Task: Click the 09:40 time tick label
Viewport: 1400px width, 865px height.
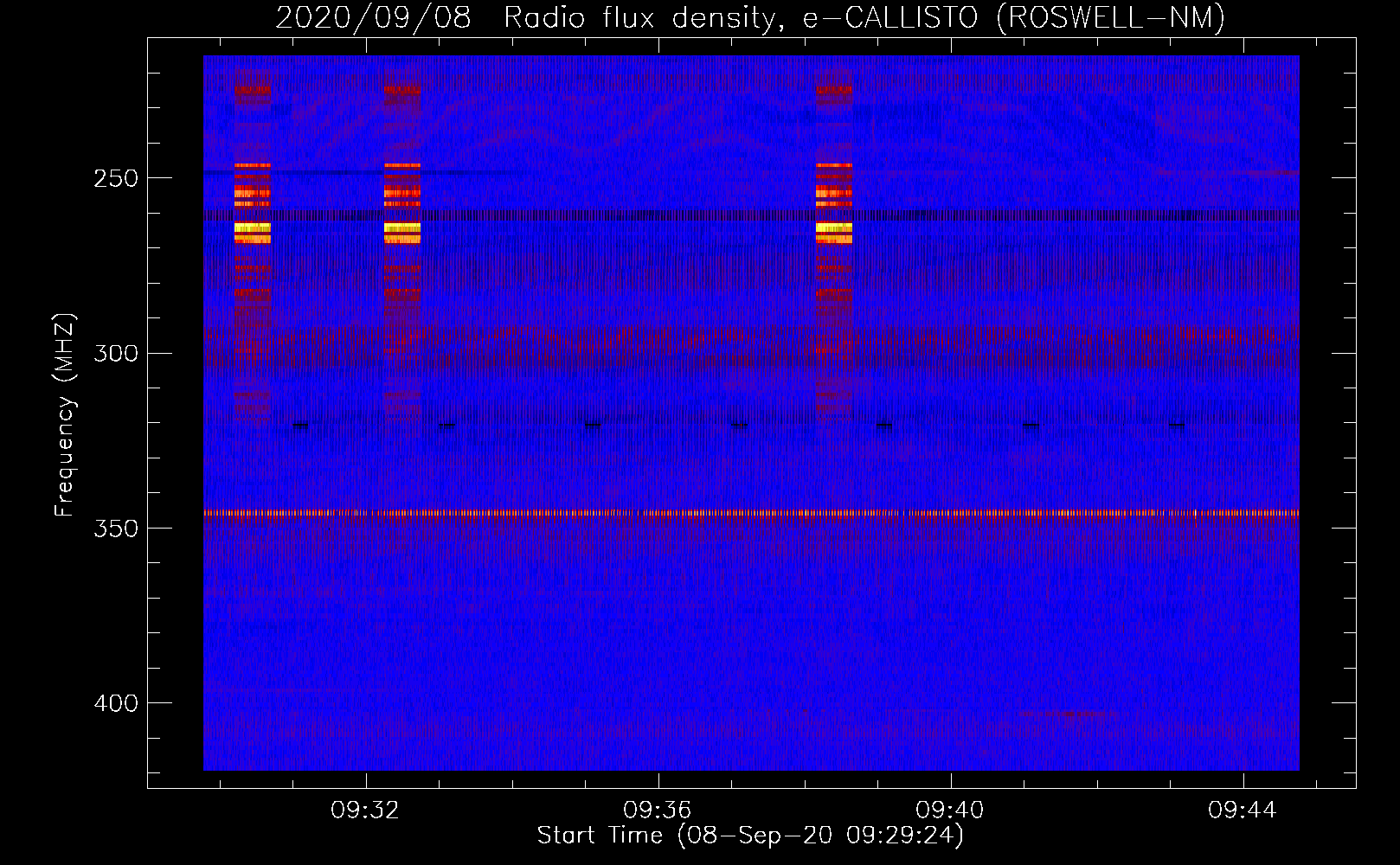Action: pyautogui.click(x=950, y=810)
